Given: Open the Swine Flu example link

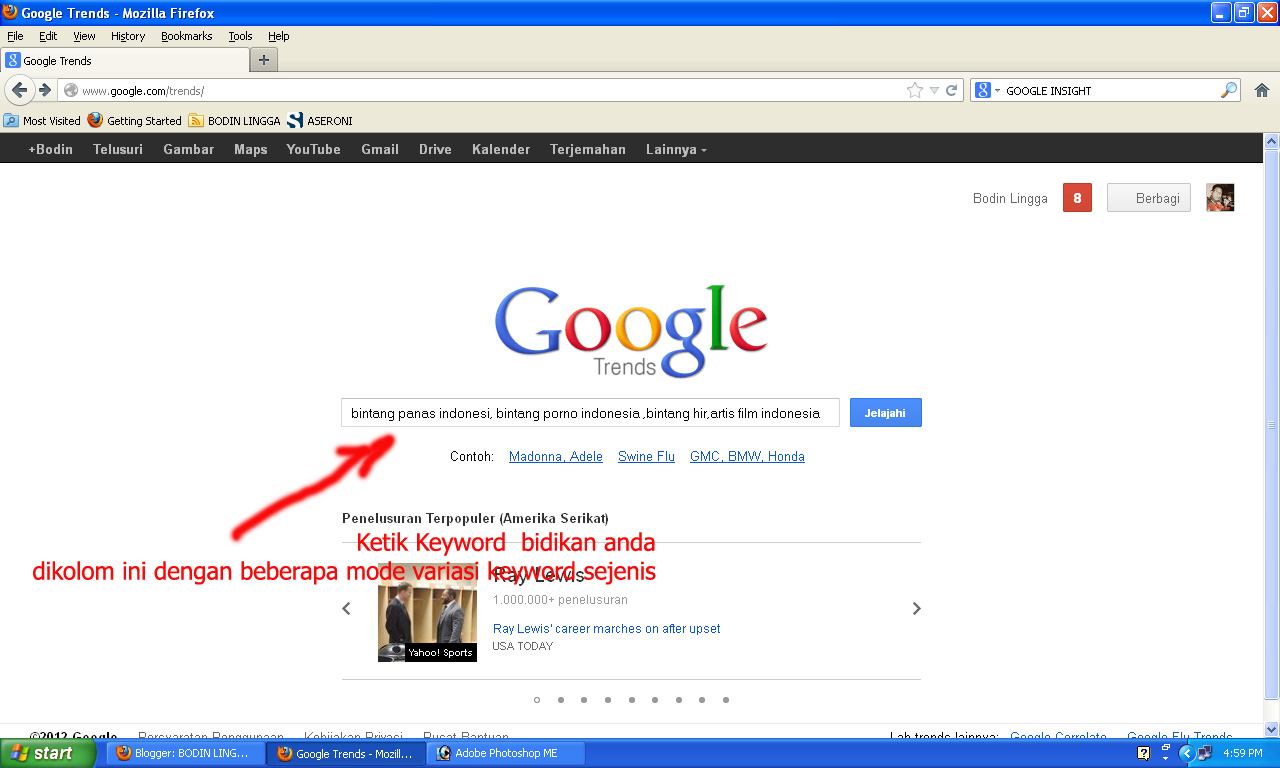Looking at the screenshot, I should 646,456.
